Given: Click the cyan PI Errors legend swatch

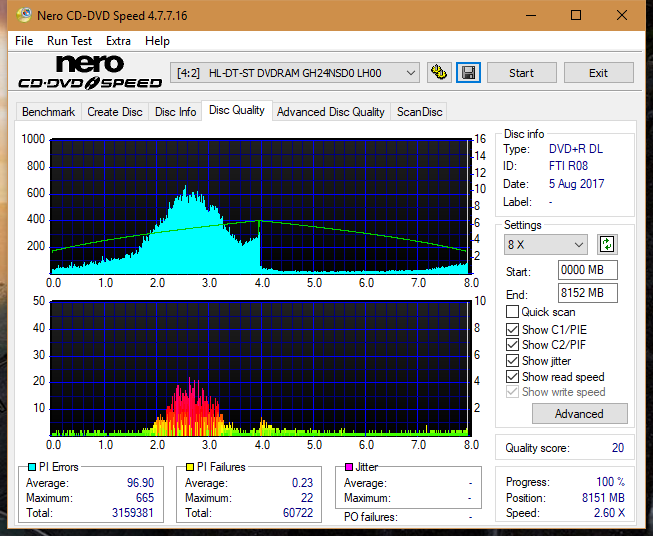Looking at the screenshot, I should tap(32, 467).
